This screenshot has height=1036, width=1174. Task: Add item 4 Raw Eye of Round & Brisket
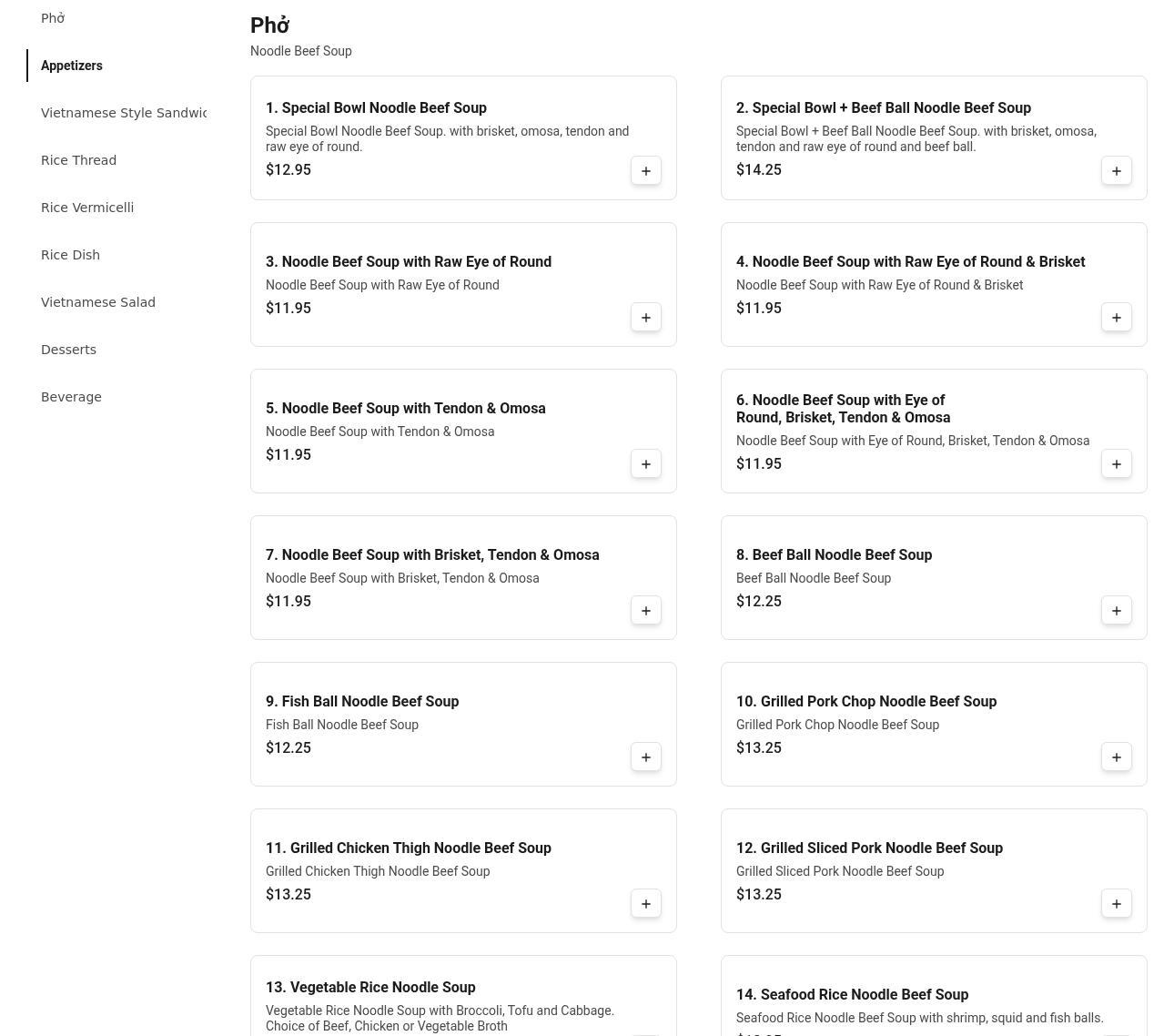click(1117, 317)
